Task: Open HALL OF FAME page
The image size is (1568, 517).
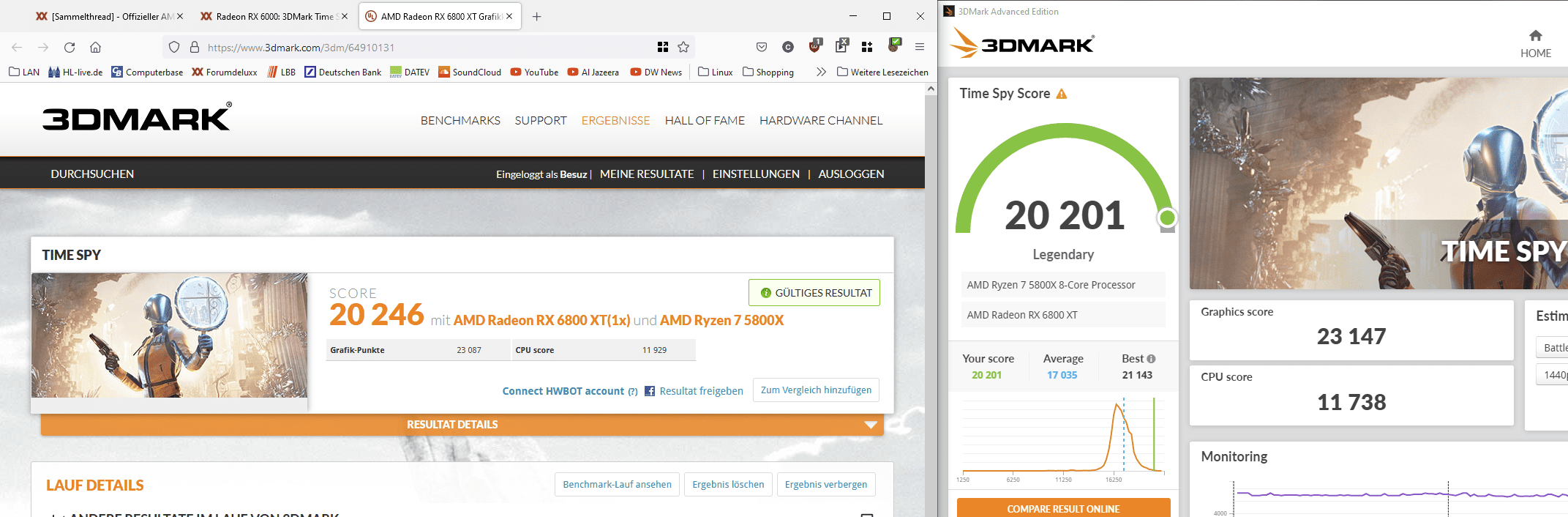Action: click(x=705, y=120)
